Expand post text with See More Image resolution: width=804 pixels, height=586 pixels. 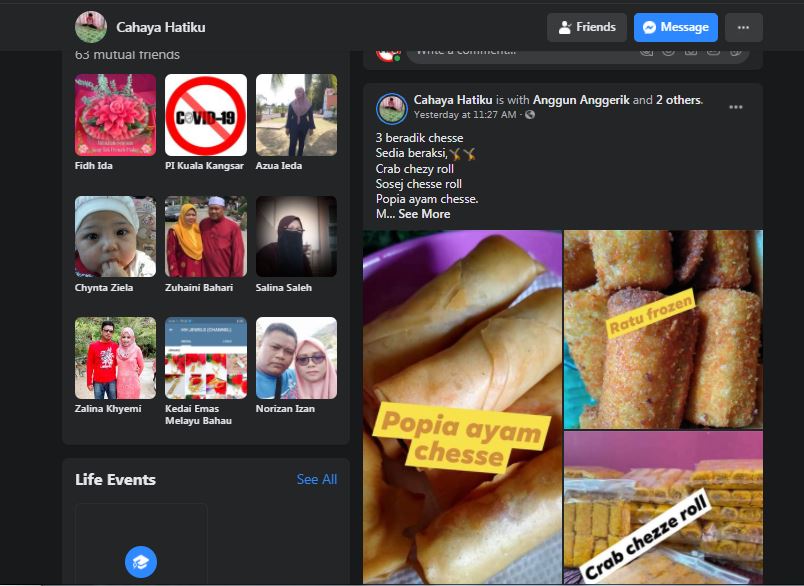point(424,214)
